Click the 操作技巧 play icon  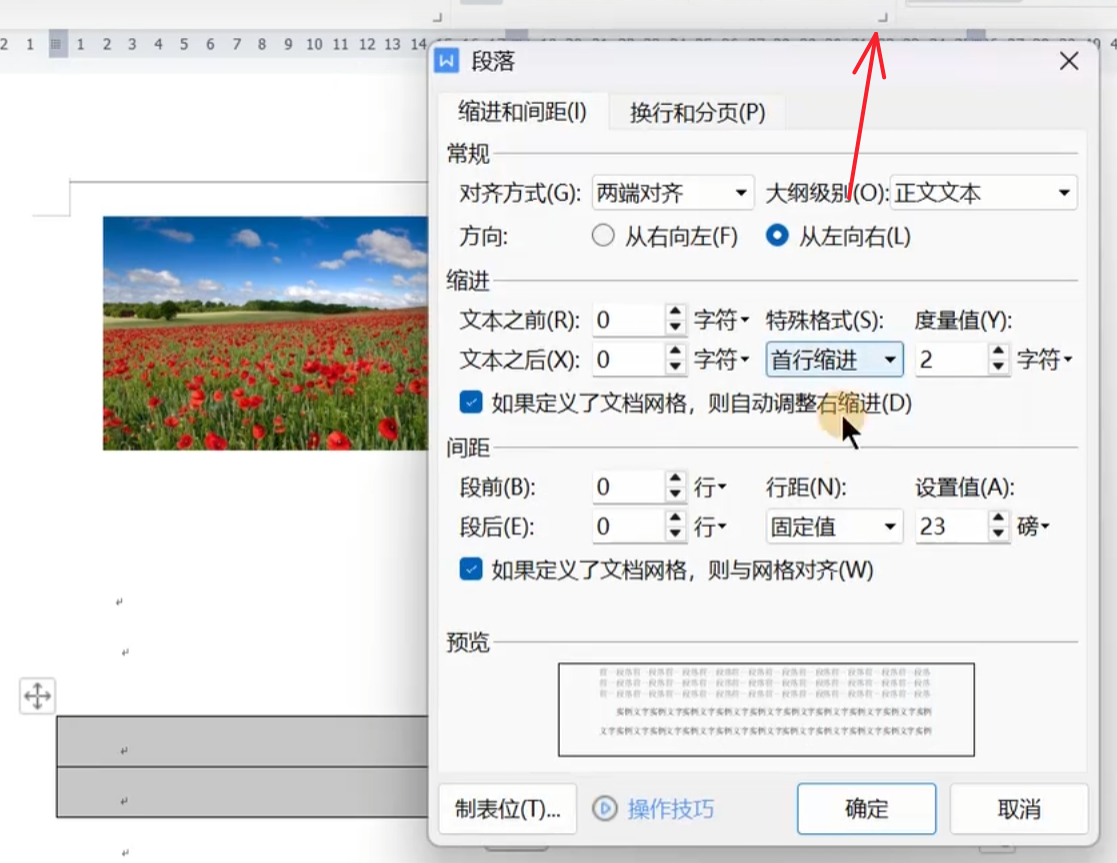tap(605, 809)
